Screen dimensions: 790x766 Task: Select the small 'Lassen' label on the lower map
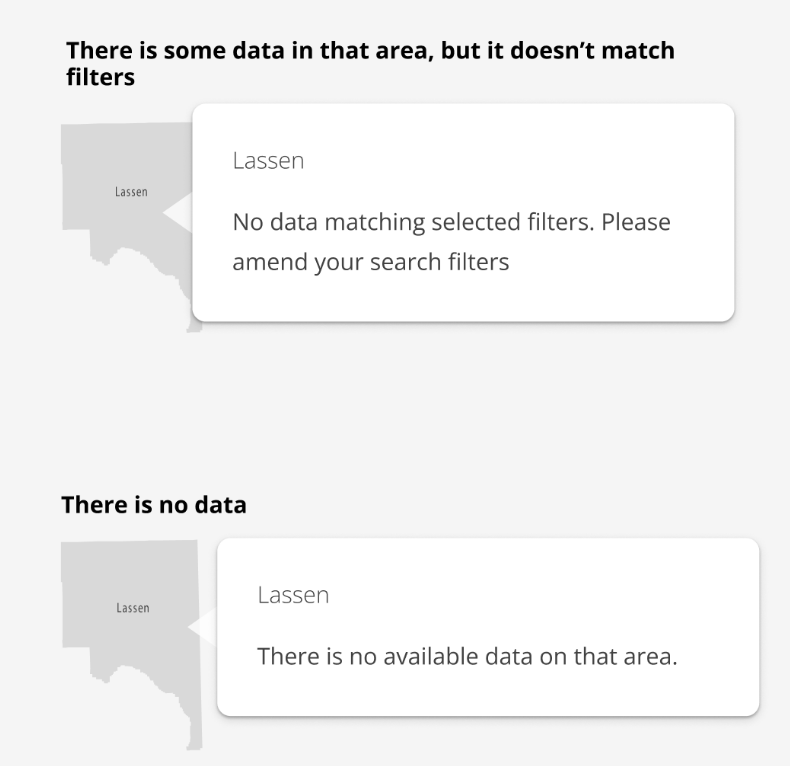point(133,608)
